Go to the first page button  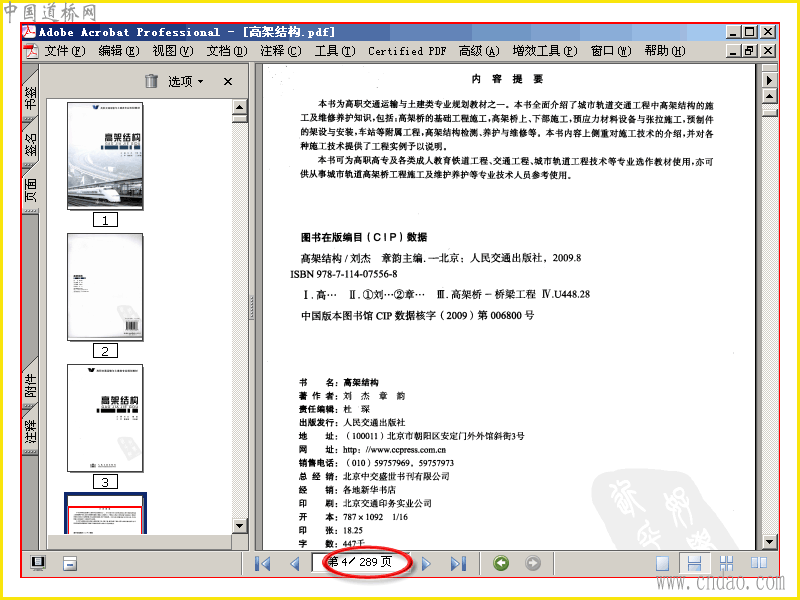(262, 564)
